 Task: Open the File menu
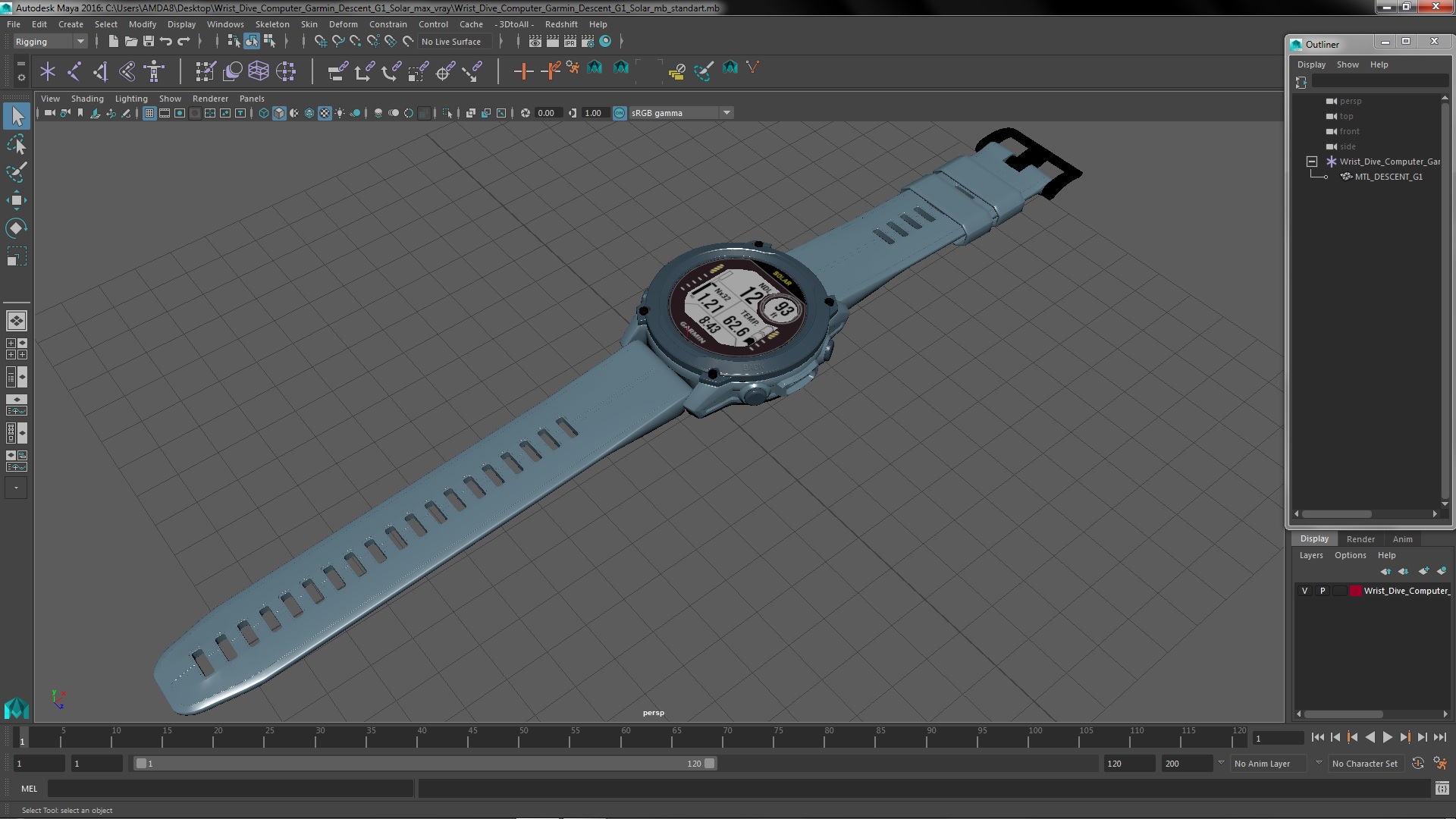(x=14, y=24)
